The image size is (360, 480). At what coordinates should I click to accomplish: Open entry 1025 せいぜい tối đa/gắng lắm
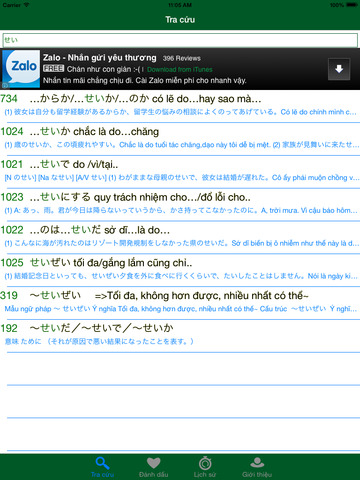point(180,270)
